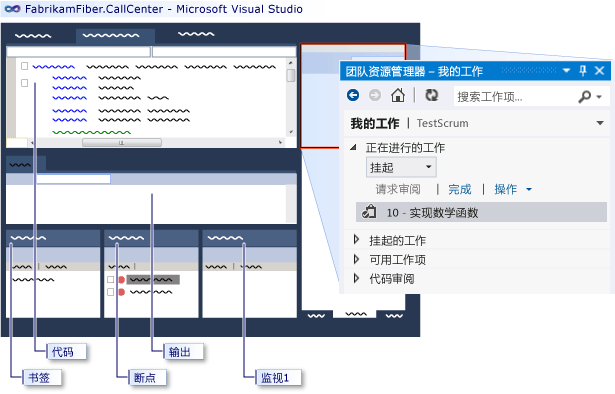Viewport: 615px width, 394px height.
Task: Click the red breakpoint dot on highlighted row
Action: 122,280
